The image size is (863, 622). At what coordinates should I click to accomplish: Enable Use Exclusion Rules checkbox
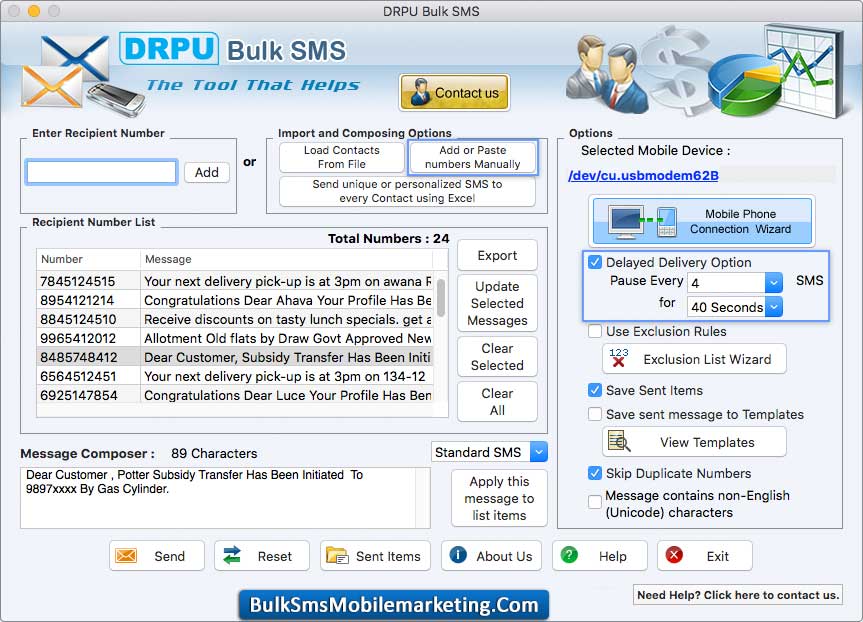click(595, 331)
